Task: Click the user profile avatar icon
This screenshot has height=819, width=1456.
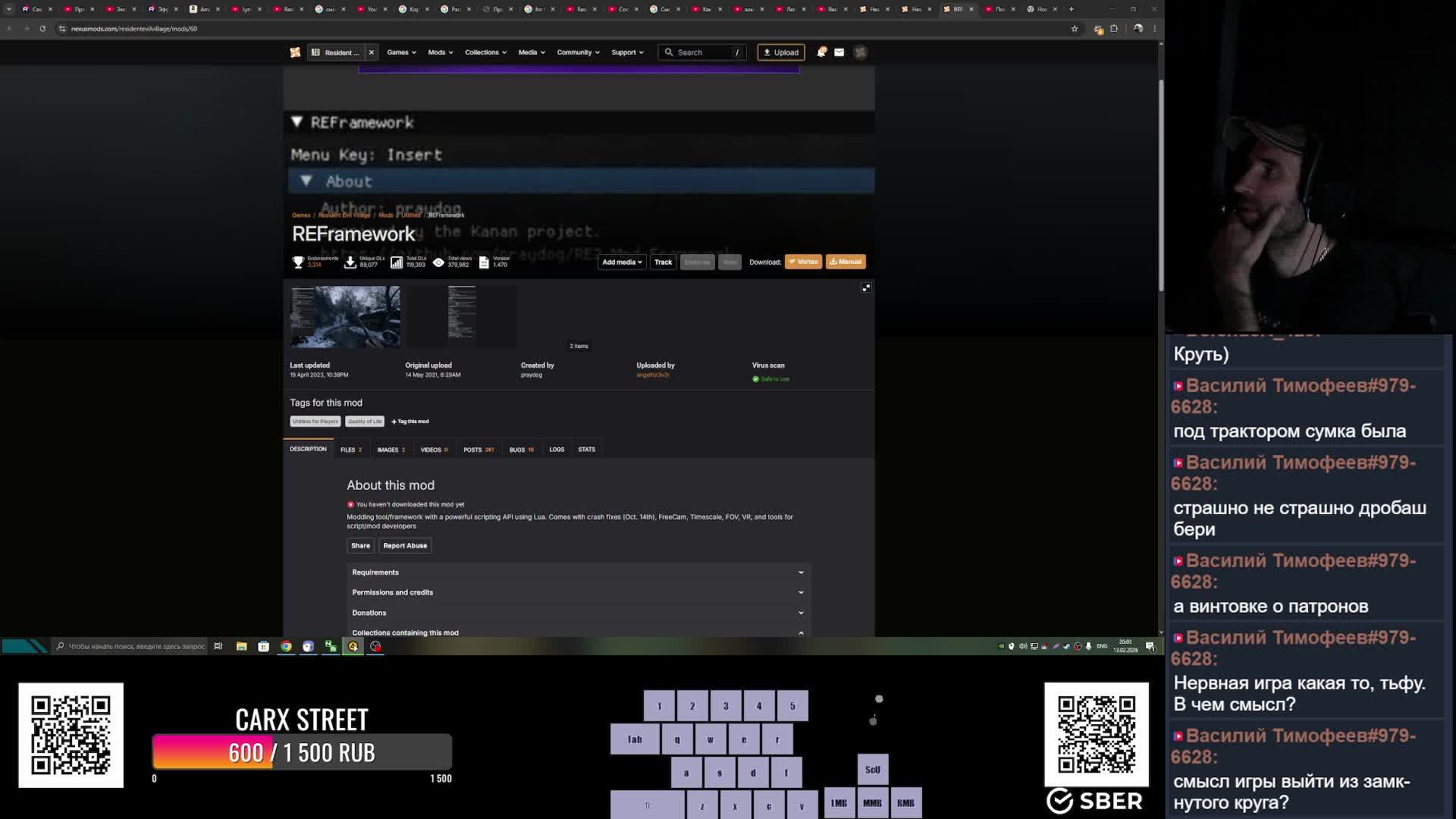Action: click(x=860, y=52)
